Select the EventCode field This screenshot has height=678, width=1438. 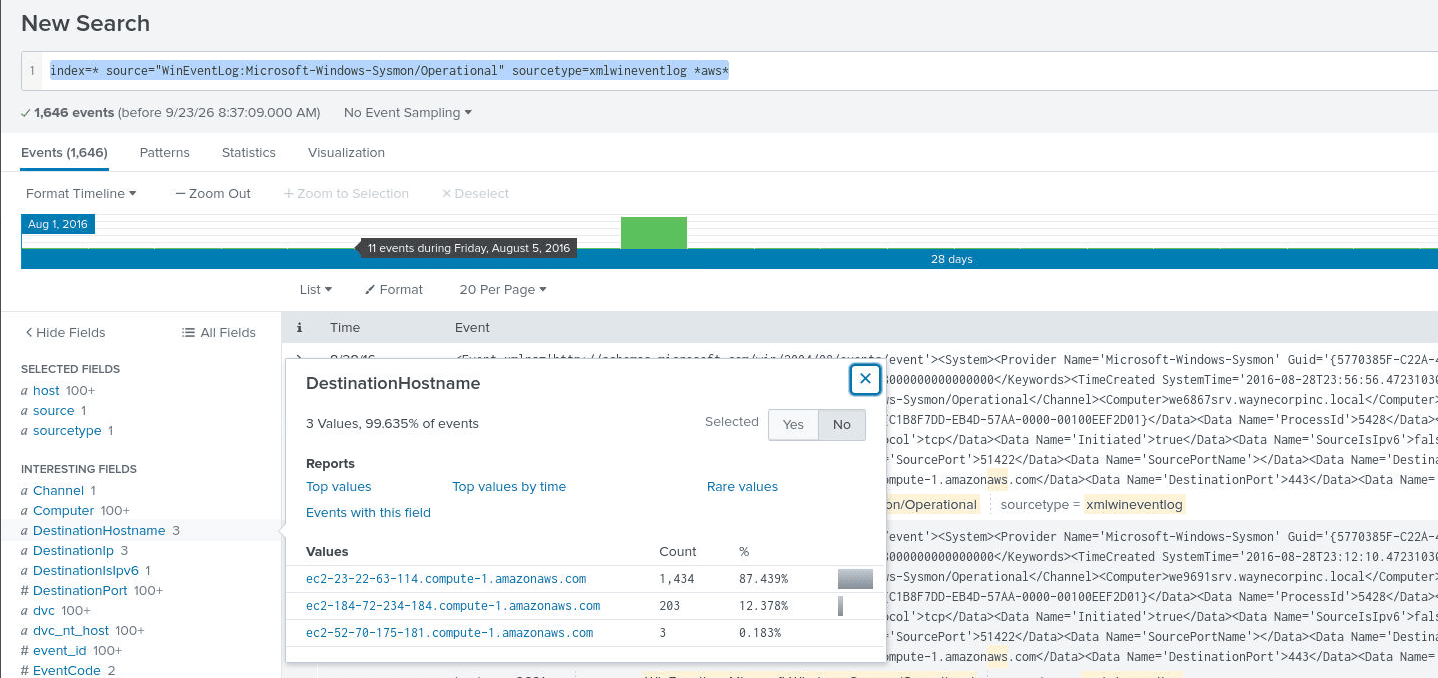(67, 670)
